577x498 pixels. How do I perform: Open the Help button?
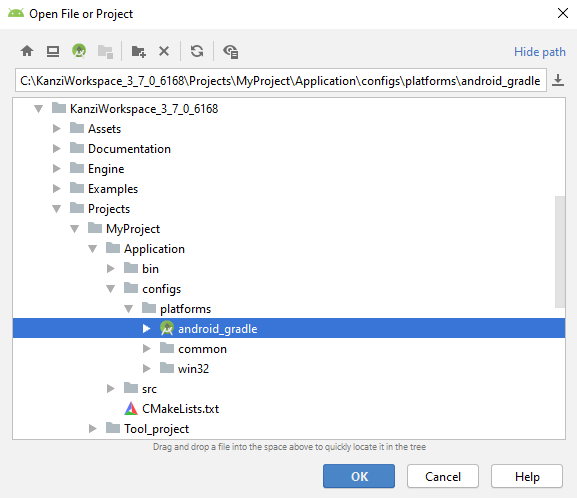527,476
